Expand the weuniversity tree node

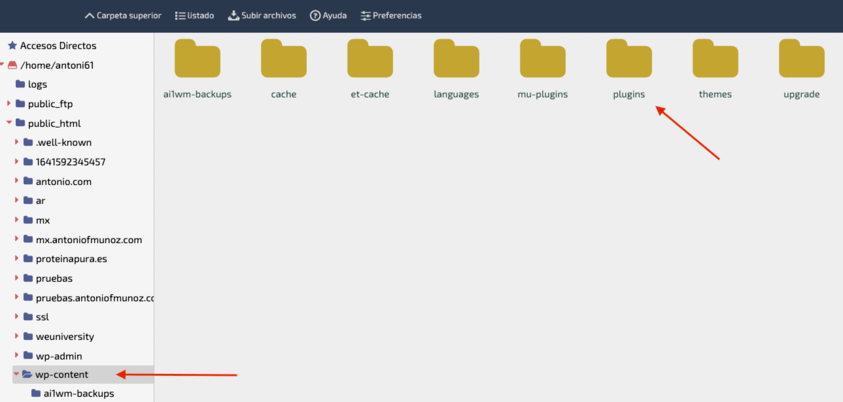16,336
